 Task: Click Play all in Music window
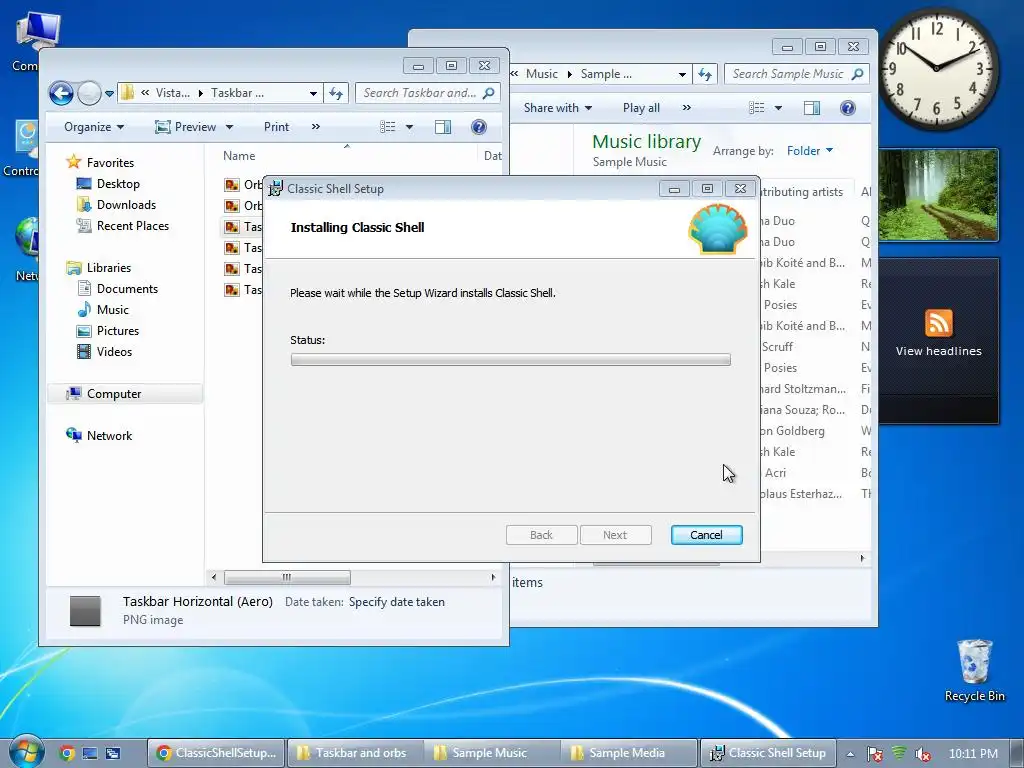tap(641, 108)
